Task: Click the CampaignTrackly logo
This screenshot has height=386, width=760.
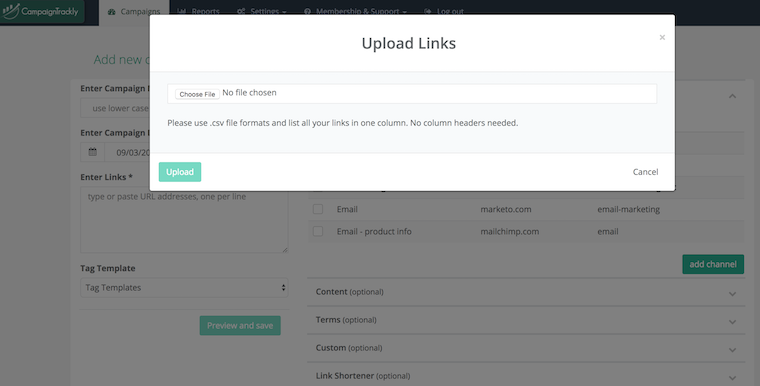Action: coord(42,11)
